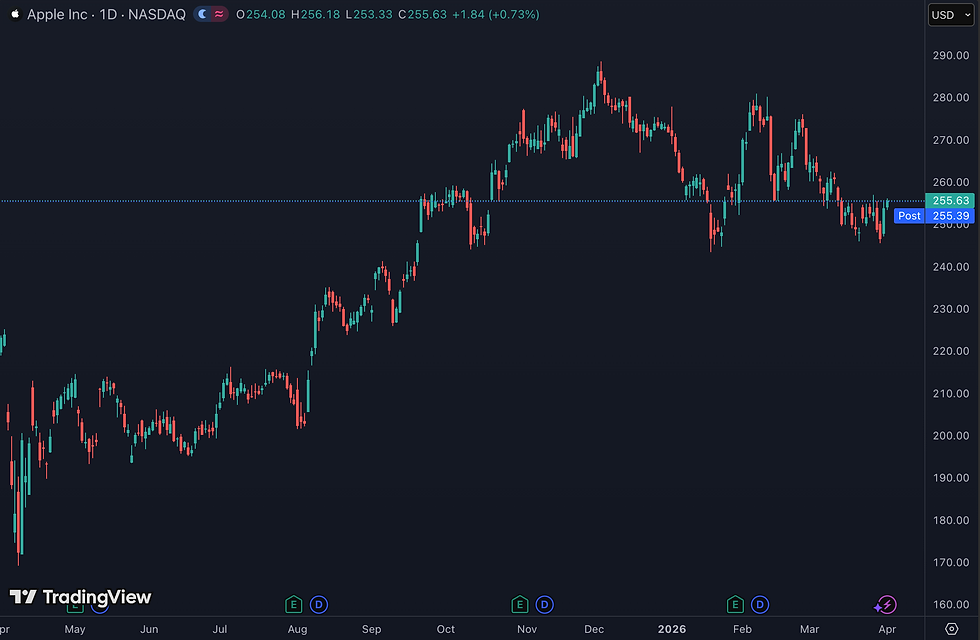Click the post-market moon status icon
Image resolution: width=980 pixels, height=640 pixels.
coord(202,14)
